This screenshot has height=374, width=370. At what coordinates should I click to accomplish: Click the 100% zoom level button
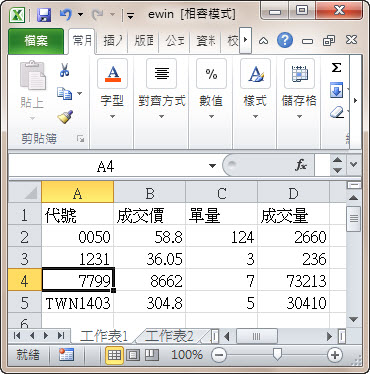click(x=187, y=355)
